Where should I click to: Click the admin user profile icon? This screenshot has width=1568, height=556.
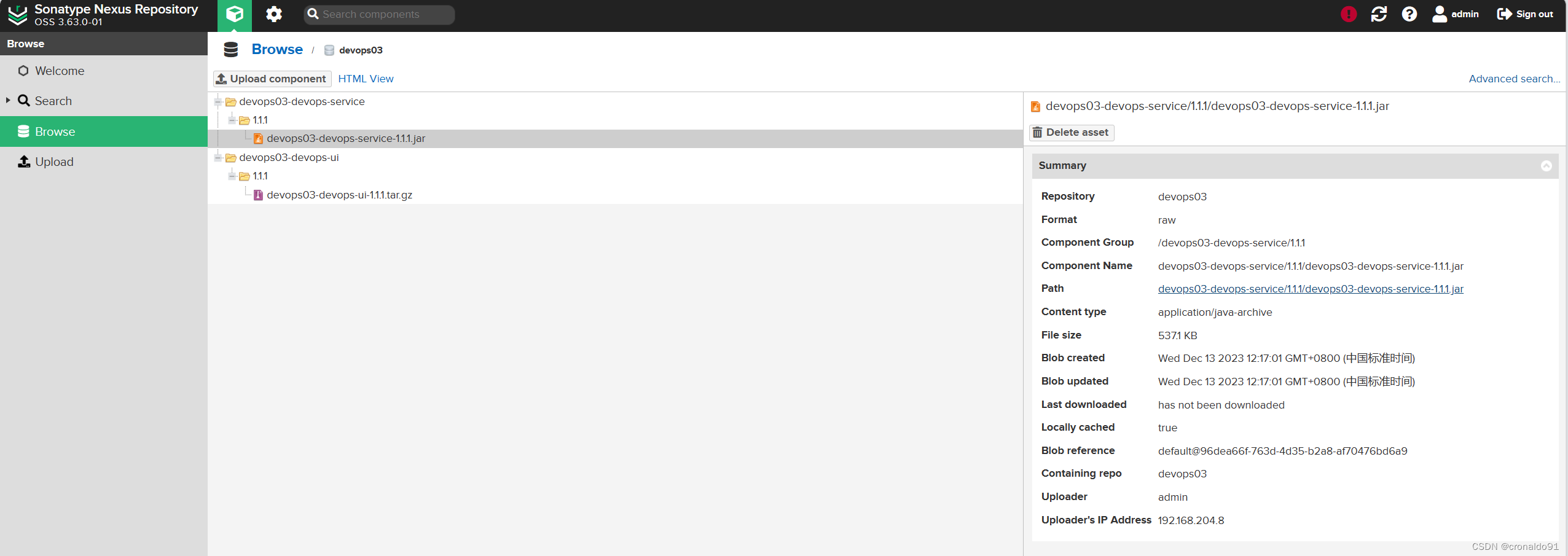click(x=1440, y=14)
